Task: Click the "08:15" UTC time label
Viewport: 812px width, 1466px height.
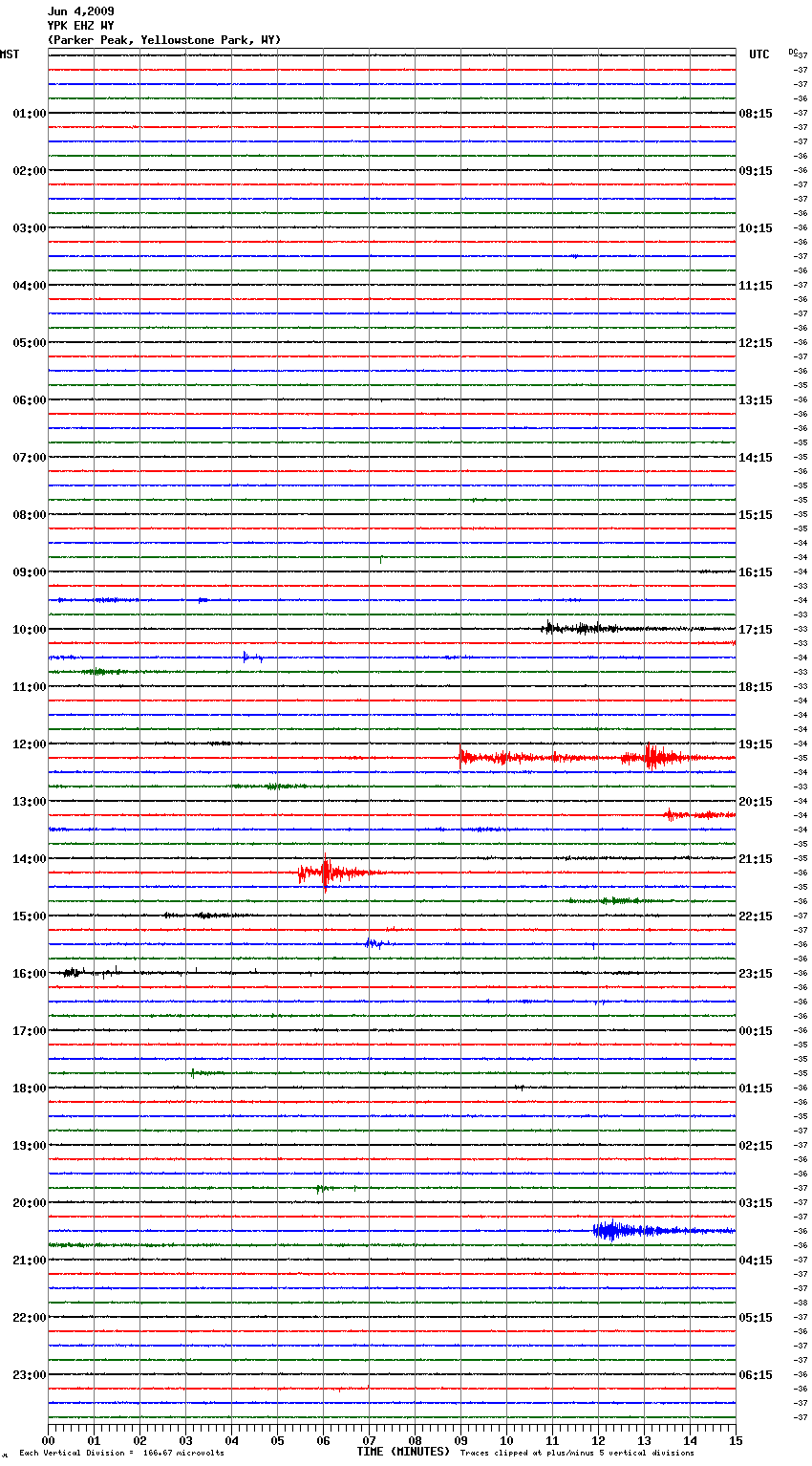Action: (x=756, y=114)
